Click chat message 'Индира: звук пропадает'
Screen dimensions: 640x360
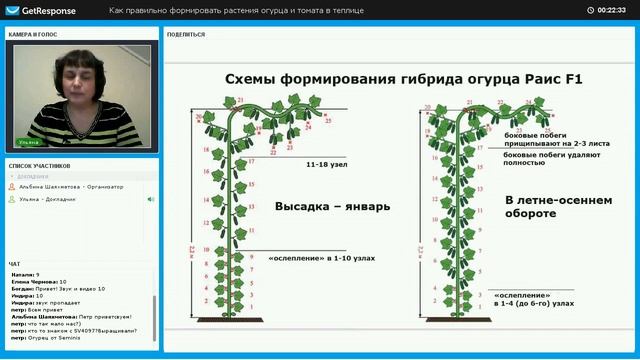(x=46, y=303)
